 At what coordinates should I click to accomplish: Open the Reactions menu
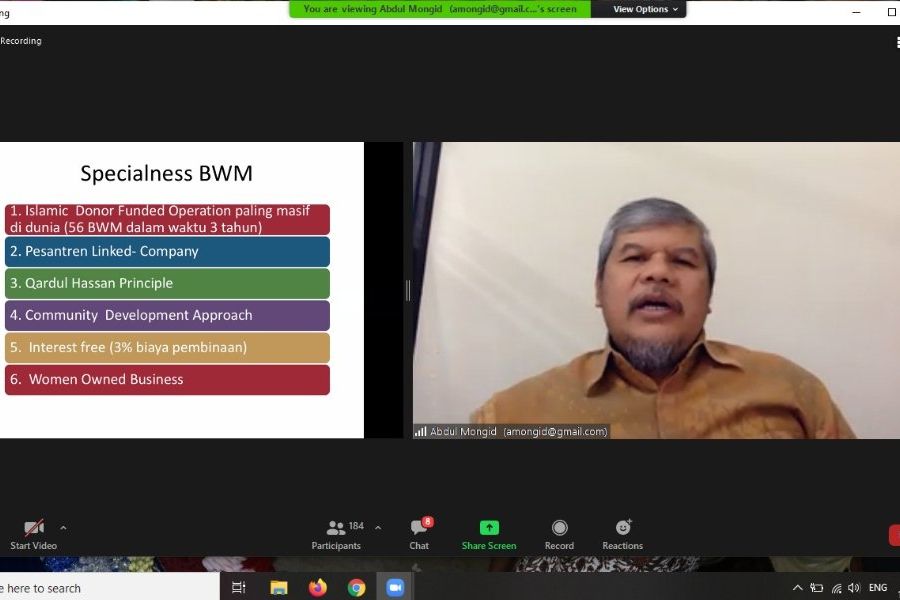click(622, 535)
